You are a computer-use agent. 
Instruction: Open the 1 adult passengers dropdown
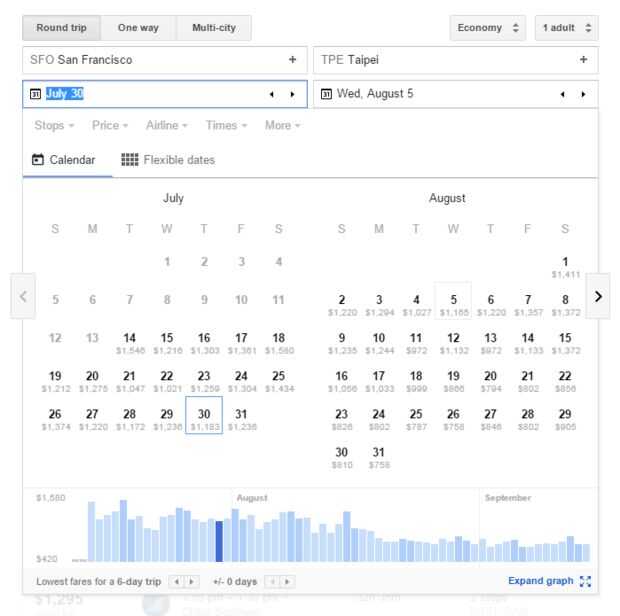567,28
